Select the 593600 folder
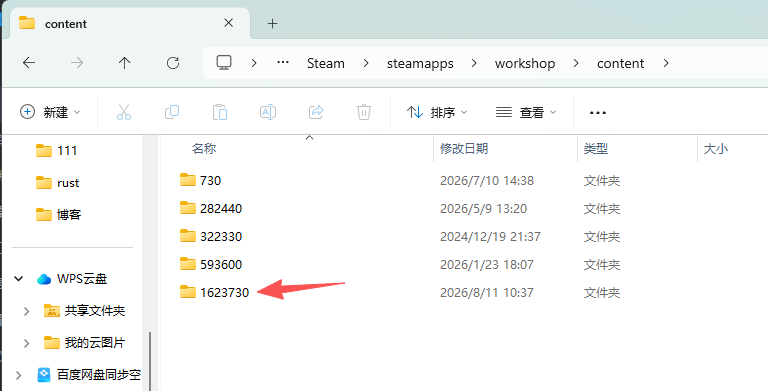The width and height of the screenshot is (768, 391). pos(211,264)
